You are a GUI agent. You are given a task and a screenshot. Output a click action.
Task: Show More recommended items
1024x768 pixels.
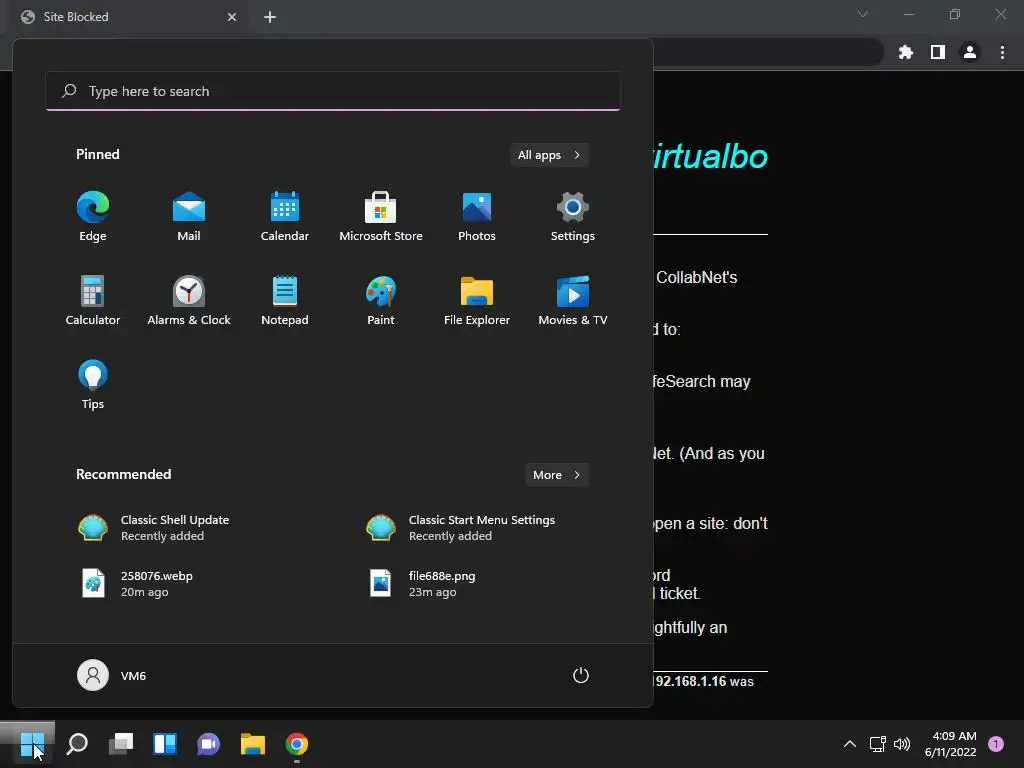pyautogui.click(x=556, y=475)
